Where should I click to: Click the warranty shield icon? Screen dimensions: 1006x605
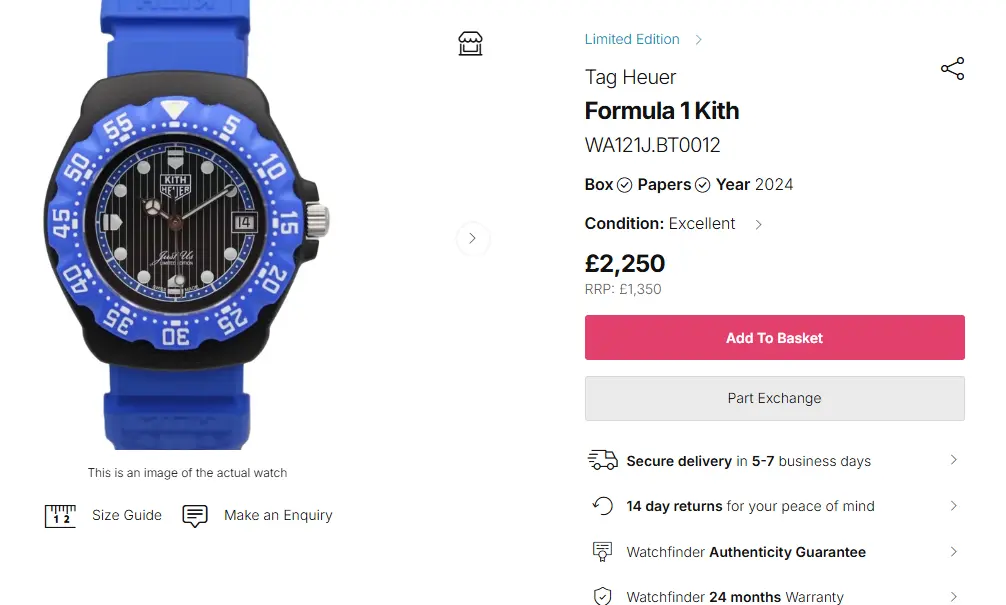tap(602, 597)
